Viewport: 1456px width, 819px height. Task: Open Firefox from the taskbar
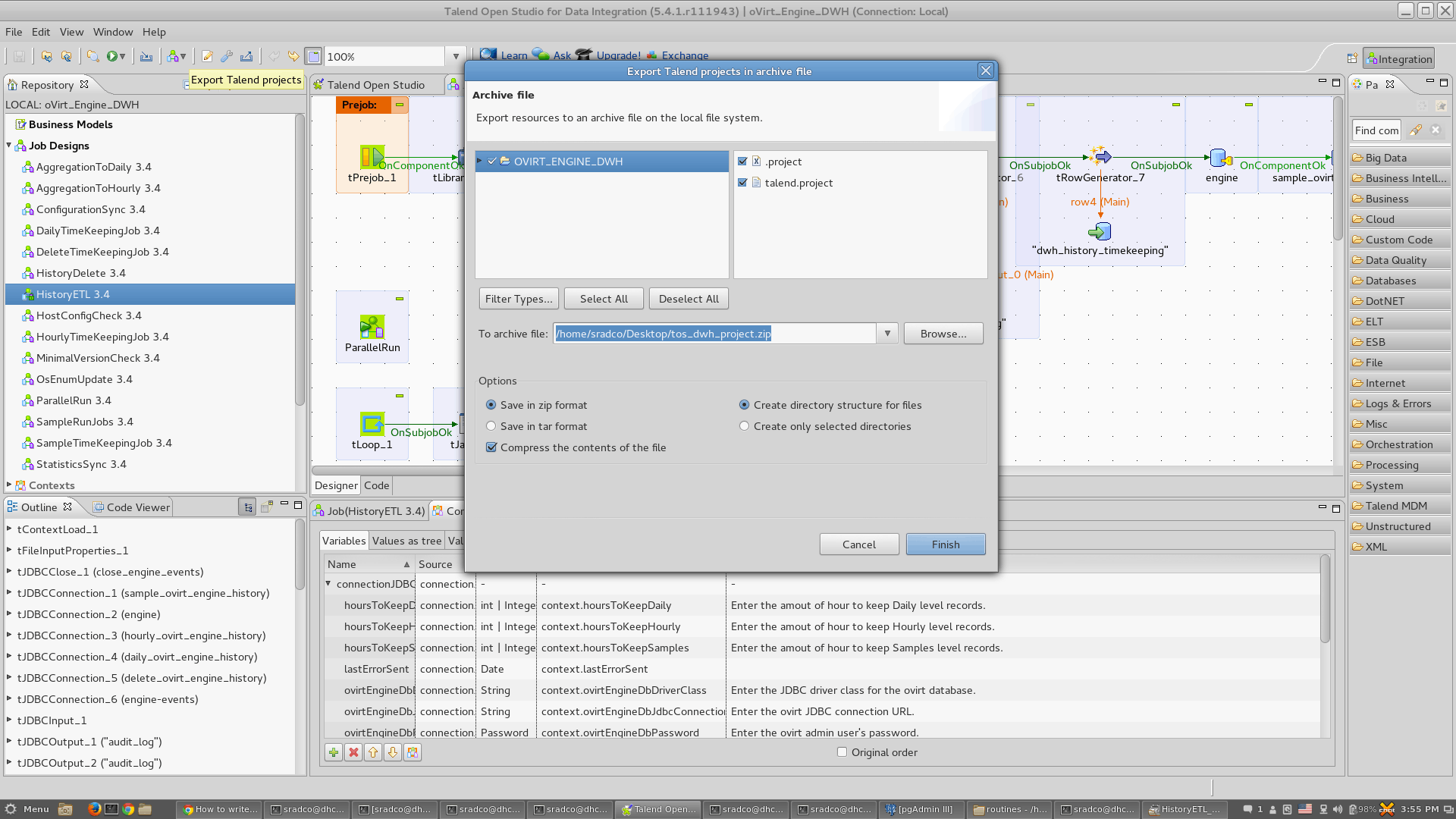(x=94, y=809)
